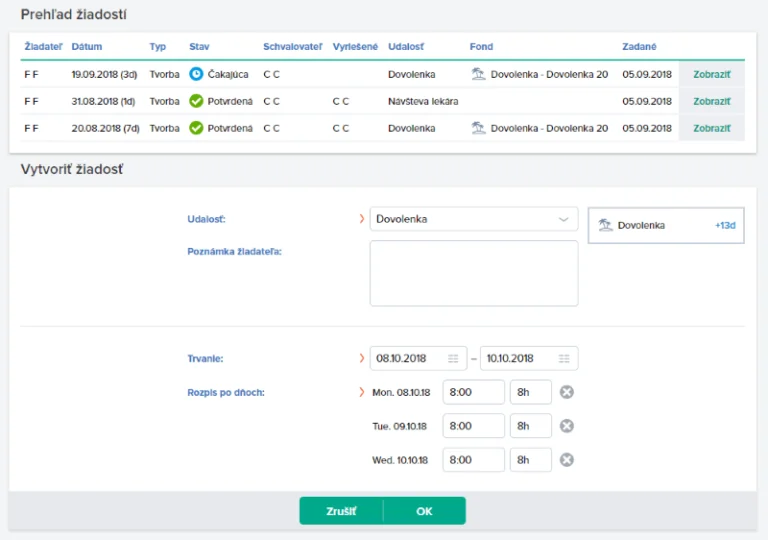Open Zobraziť for the 20.08.2018 request
Viewport: 768px width, 540px height.
[x=711, y=128]
